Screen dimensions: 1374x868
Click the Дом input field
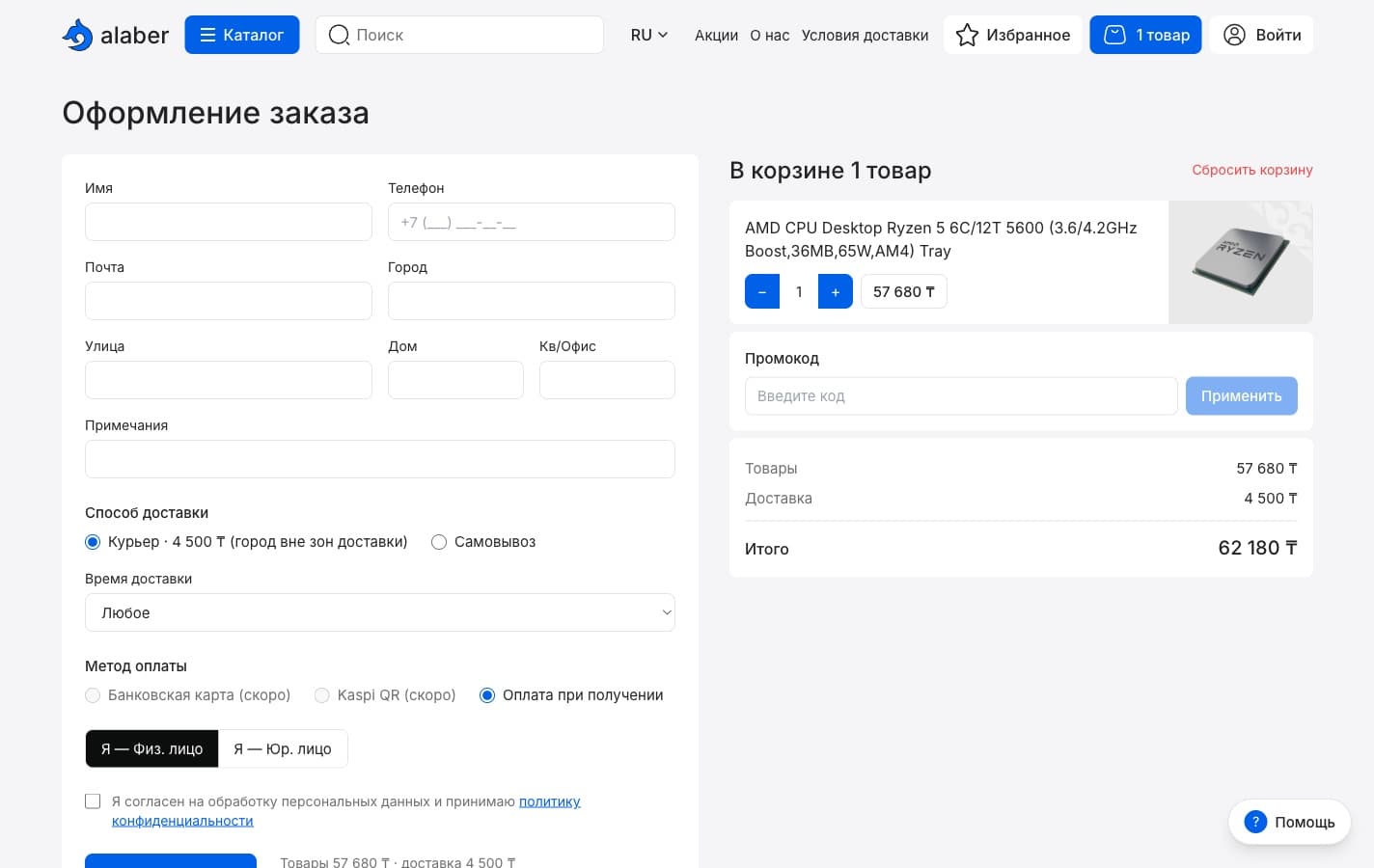tap(455, 380)
